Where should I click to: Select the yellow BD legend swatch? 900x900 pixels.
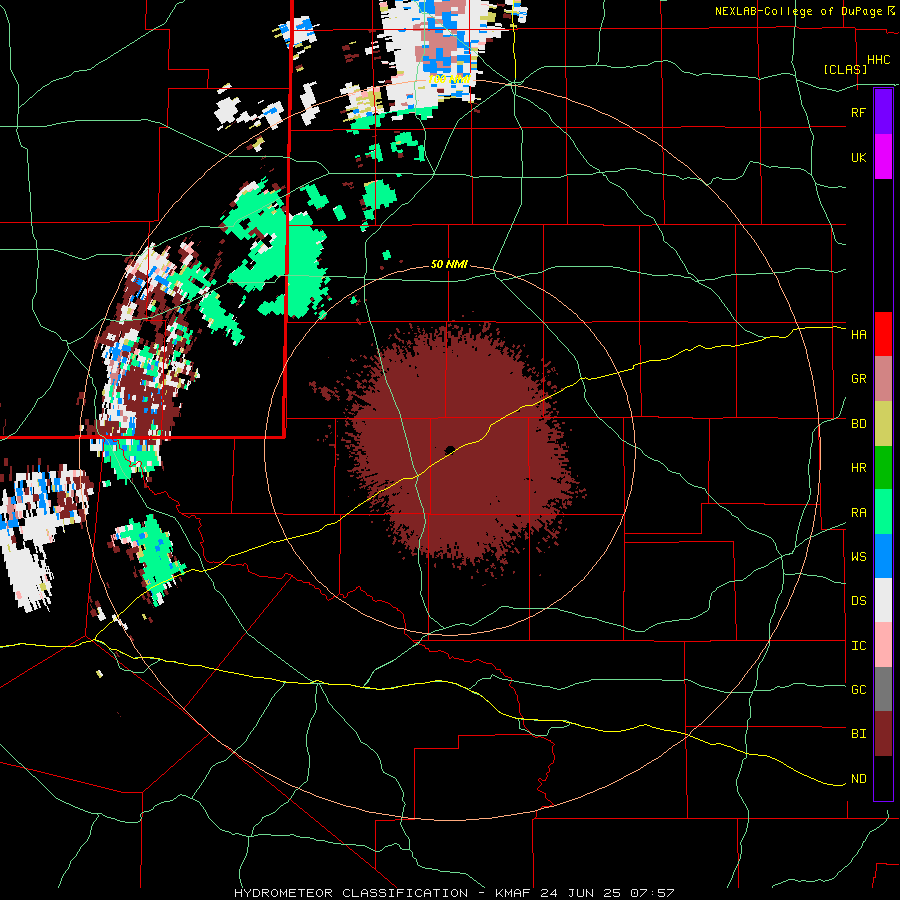point(883,424)
